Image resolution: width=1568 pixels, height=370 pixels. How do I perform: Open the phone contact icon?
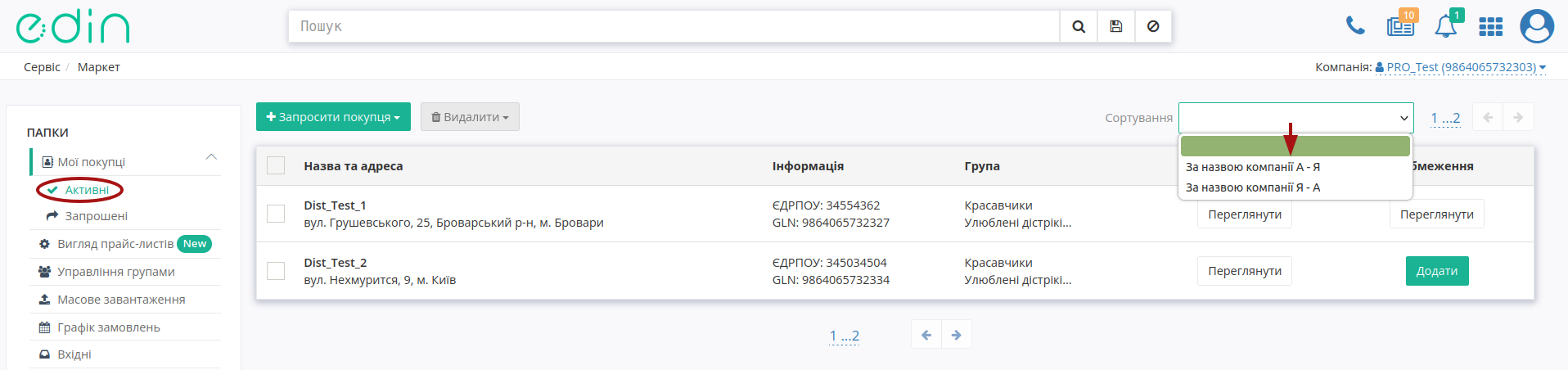point(1355,26)
